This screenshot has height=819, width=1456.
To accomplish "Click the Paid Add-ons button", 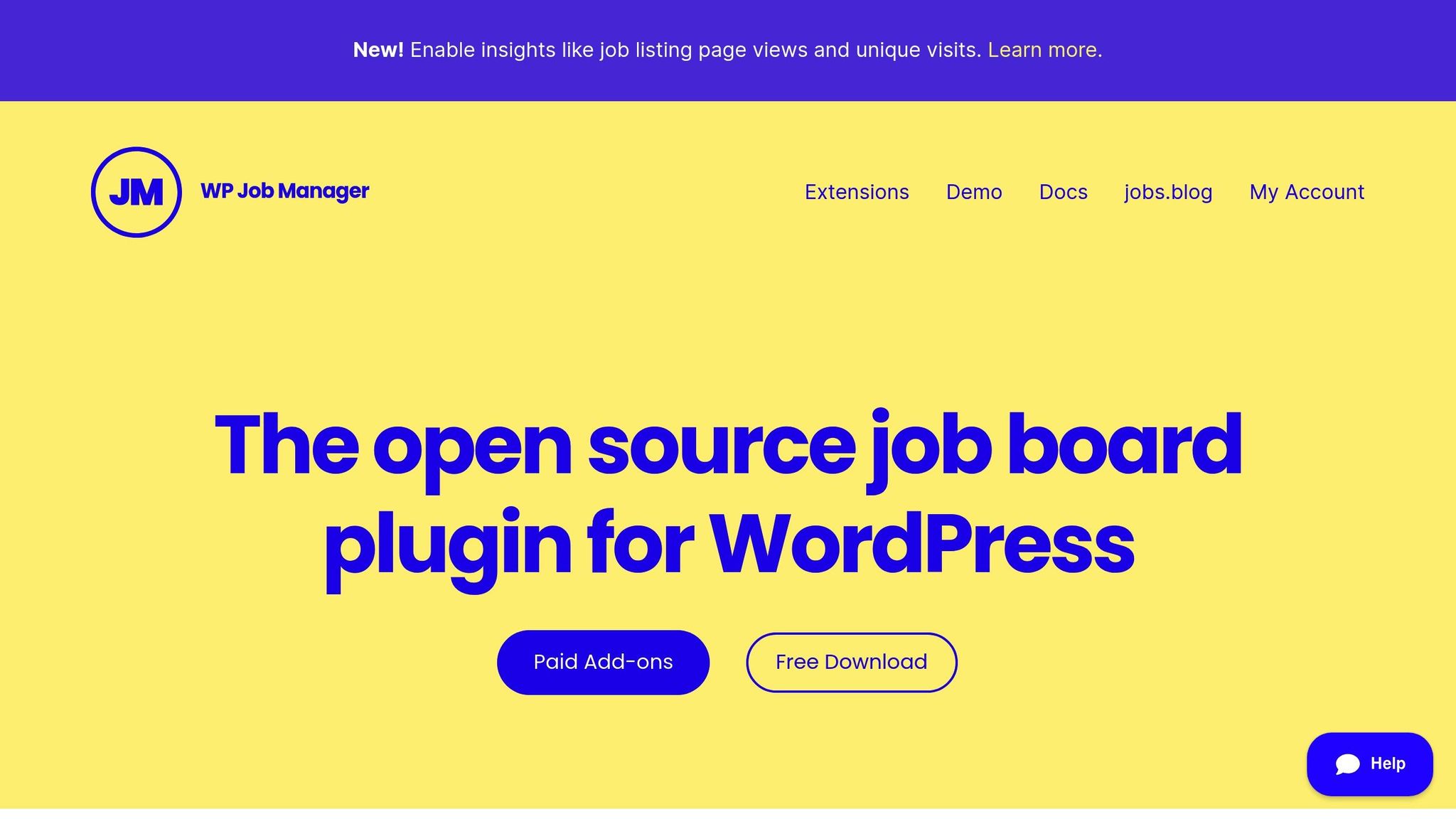I will tap(602, 661).
